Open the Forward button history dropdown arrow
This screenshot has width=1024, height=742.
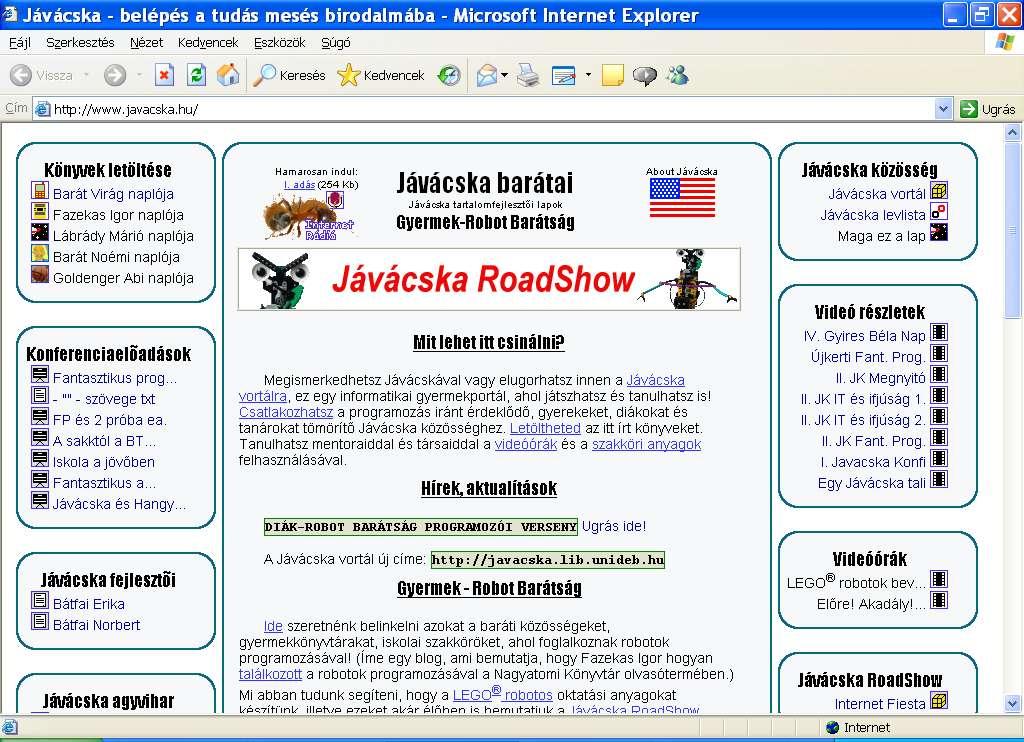click(x=139, y=75)
